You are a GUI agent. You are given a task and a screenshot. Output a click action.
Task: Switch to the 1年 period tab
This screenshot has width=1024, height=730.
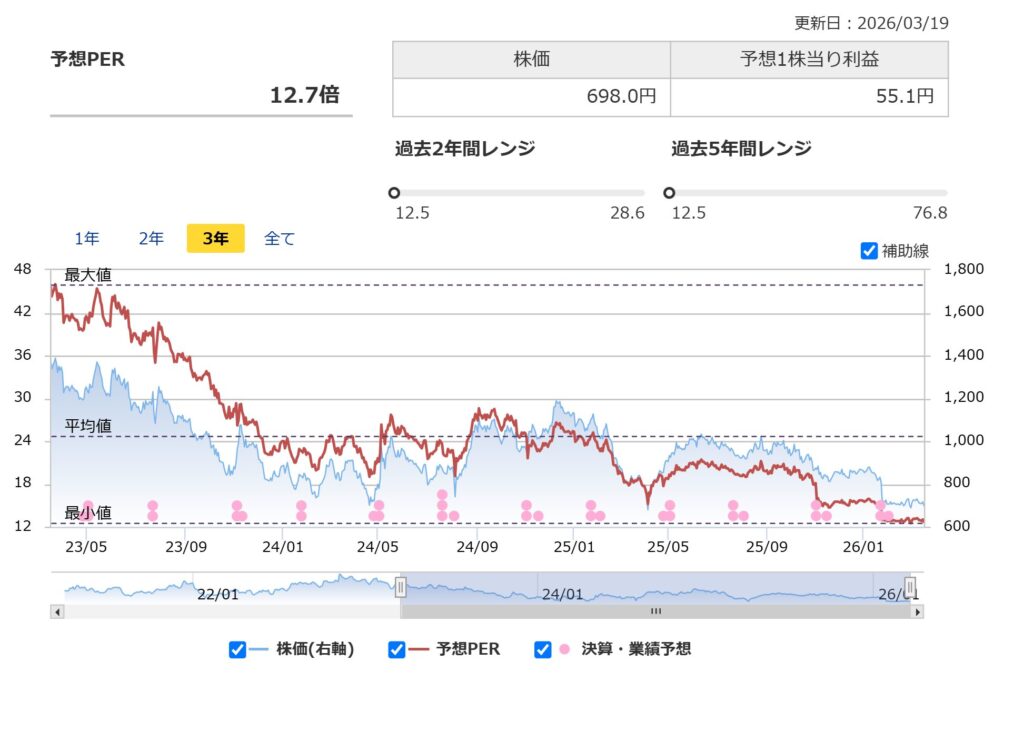pyautogui.click(x=87, y=238)
